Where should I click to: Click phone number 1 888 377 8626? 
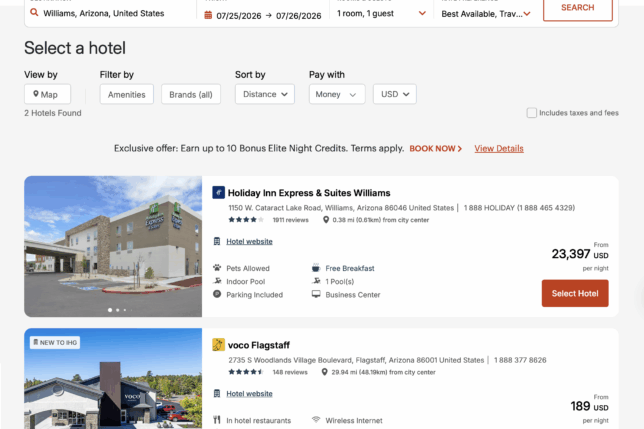click(x=520, y=360)
